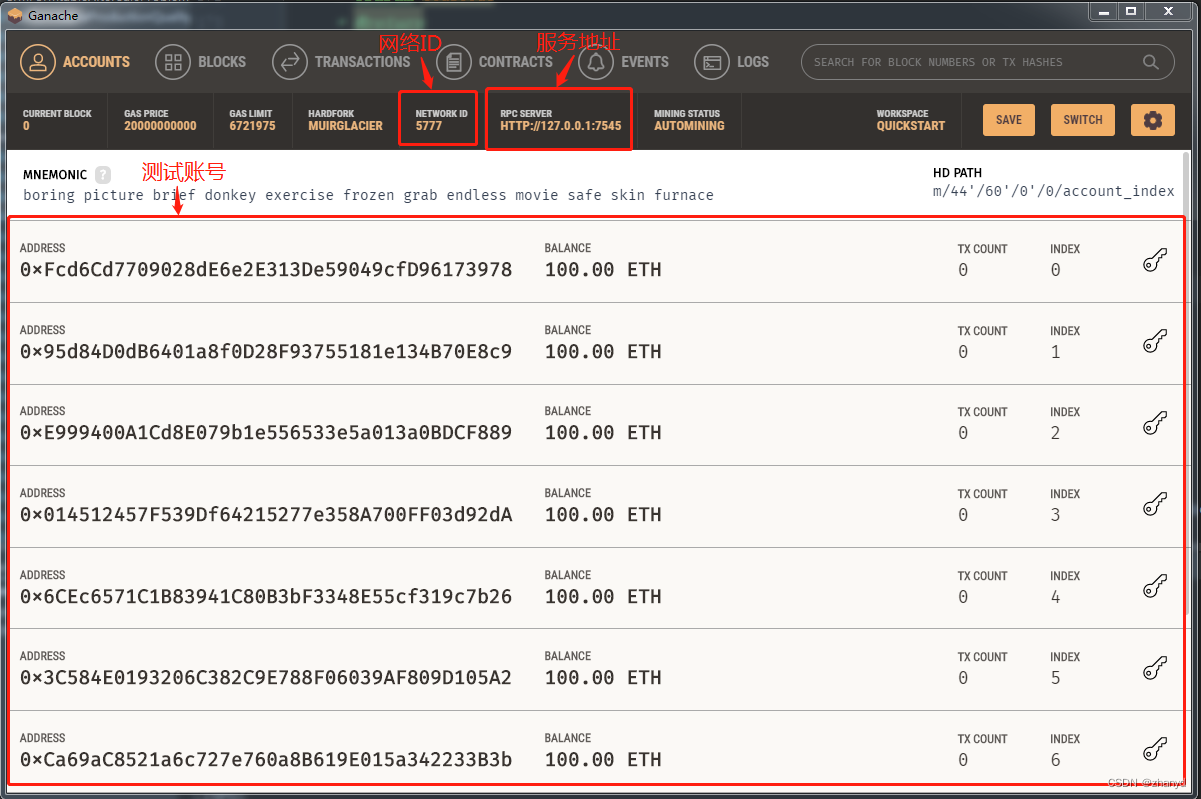Screen dimensions: 1201x799
Task: Show private key for account index 5
Action: (1155, 668)
